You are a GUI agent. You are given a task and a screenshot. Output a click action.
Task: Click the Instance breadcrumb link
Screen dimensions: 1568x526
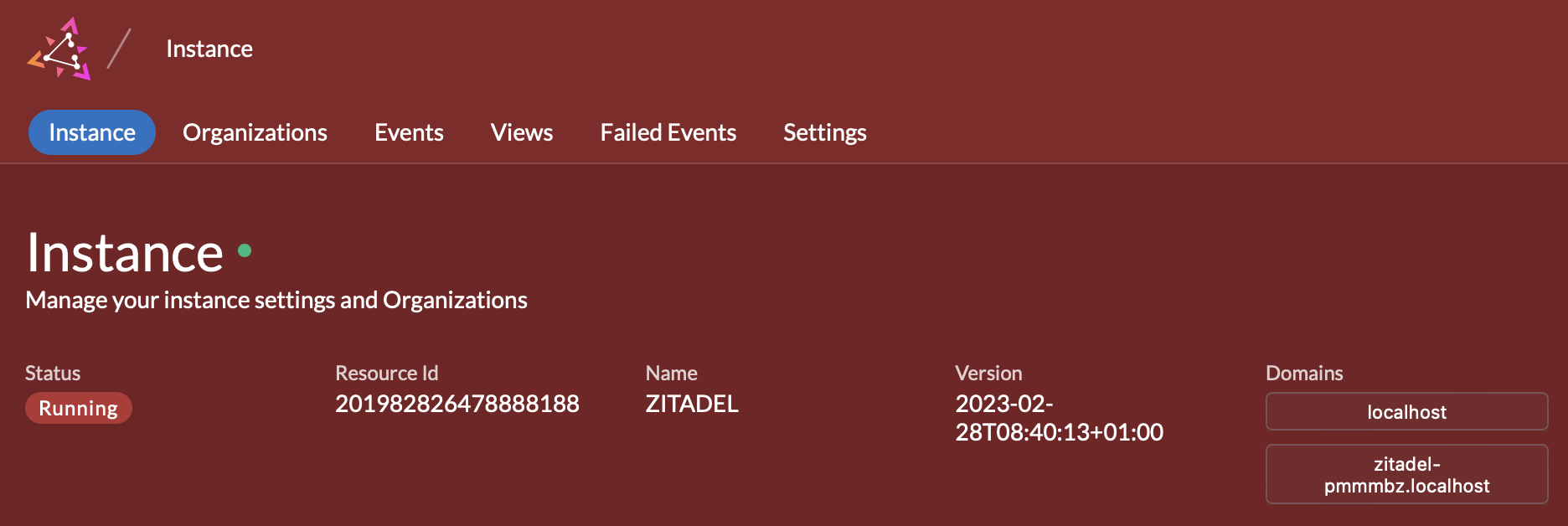click(x=209, y=49)
